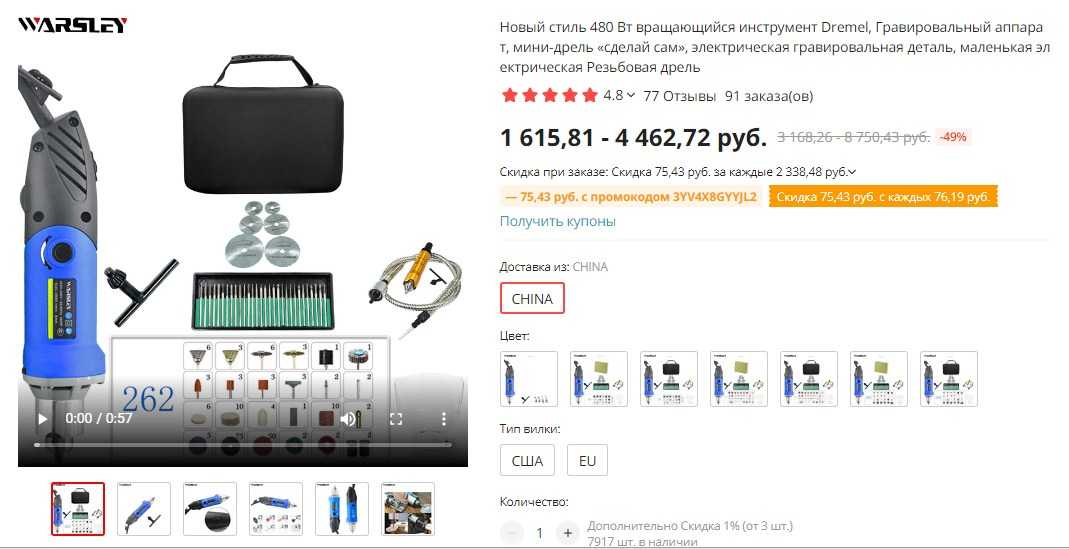The height and width of the screenshot is (549, 1069).
Task: Choose the first color variant thumbnail
Action: (529, 379)
